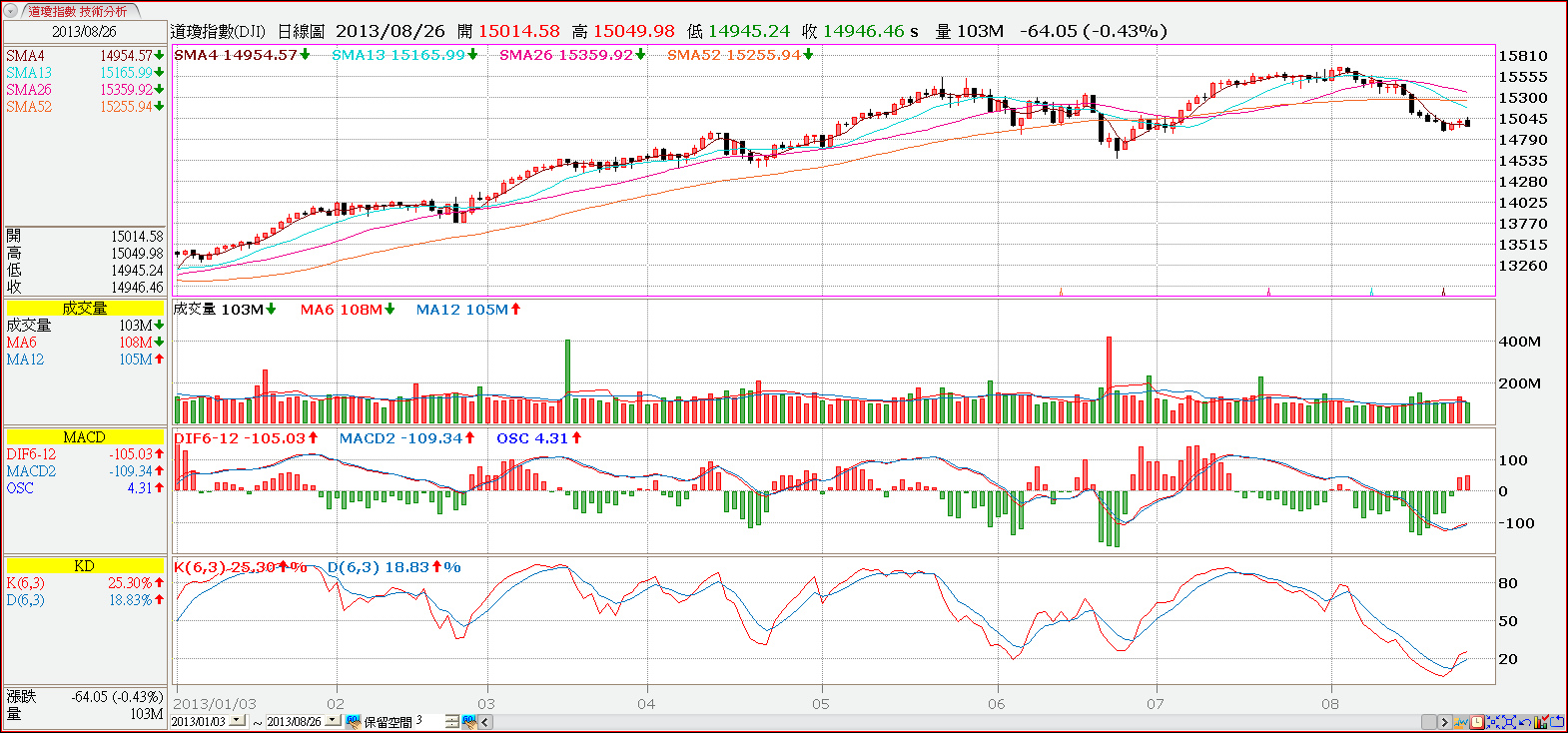Click the 08 month marker on time axis
The width and height of the screenshot is (1568, 733).
1330,704
